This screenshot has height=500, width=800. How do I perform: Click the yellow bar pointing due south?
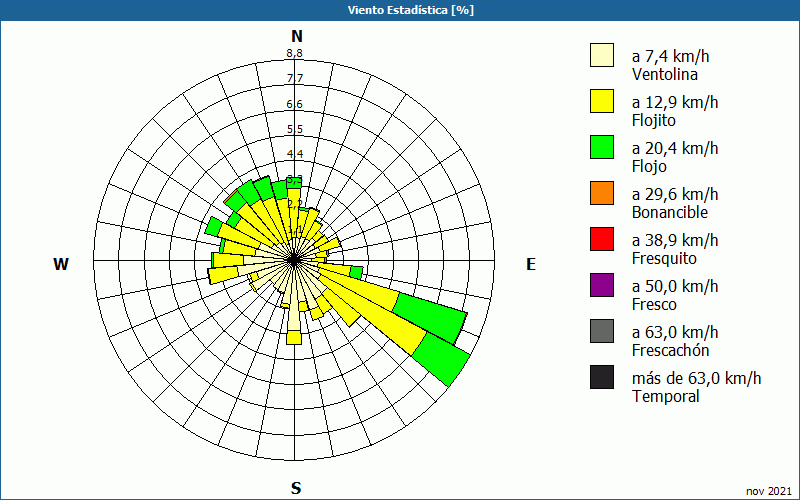point(294,337)
